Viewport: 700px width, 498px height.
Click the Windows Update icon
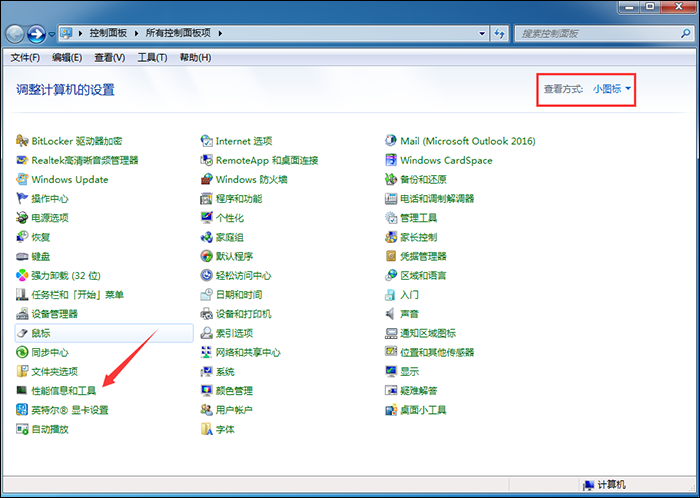point(23,180)
